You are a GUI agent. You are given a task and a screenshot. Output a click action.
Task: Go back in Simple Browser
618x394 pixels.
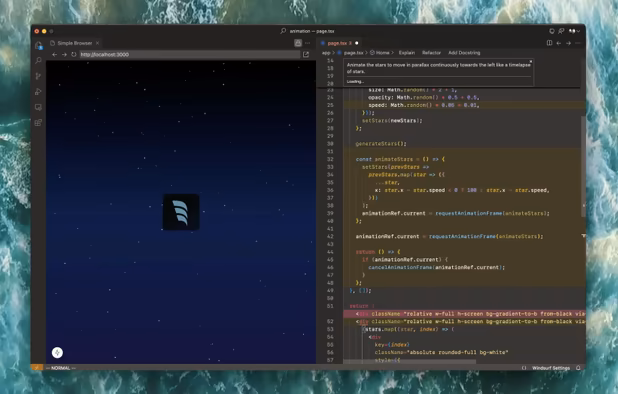click(54, 54)
